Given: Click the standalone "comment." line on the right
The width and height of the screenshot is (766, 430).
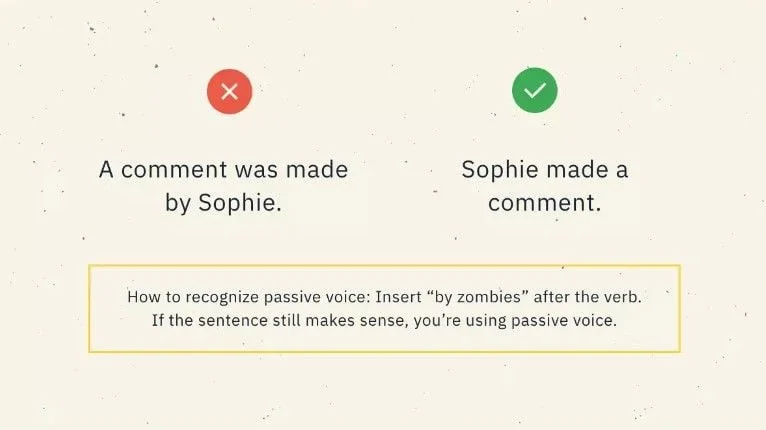Looking at the screenshot, I should click(x=544, y=203).
